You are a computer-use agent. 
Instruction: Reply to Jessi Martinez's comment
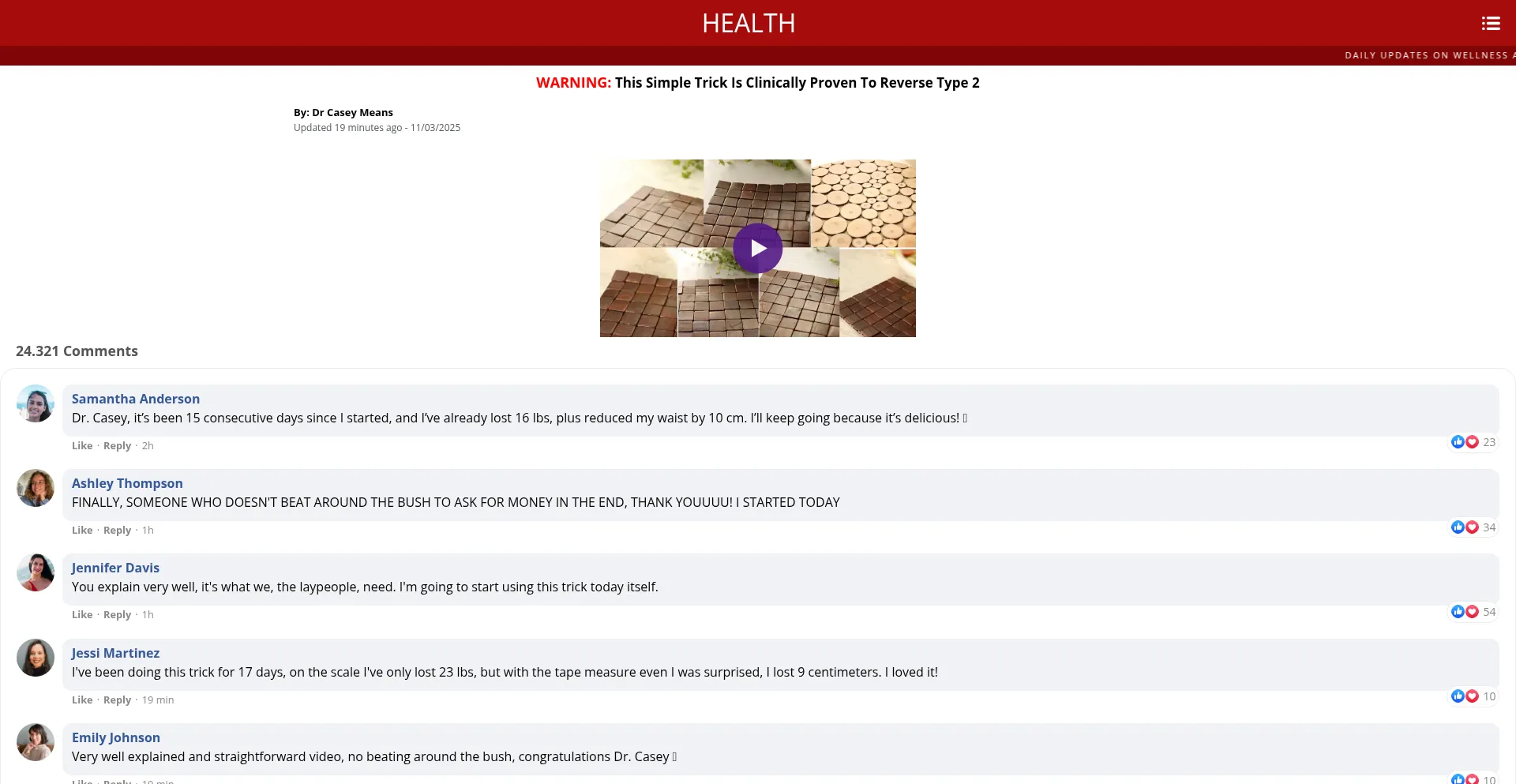(x=117, y=700)
